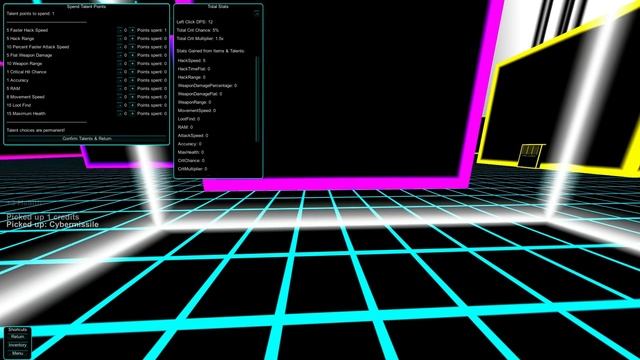
Task: Click plus next to Accuracy talent
Action: pyautogui.click(x=132, y=80)
